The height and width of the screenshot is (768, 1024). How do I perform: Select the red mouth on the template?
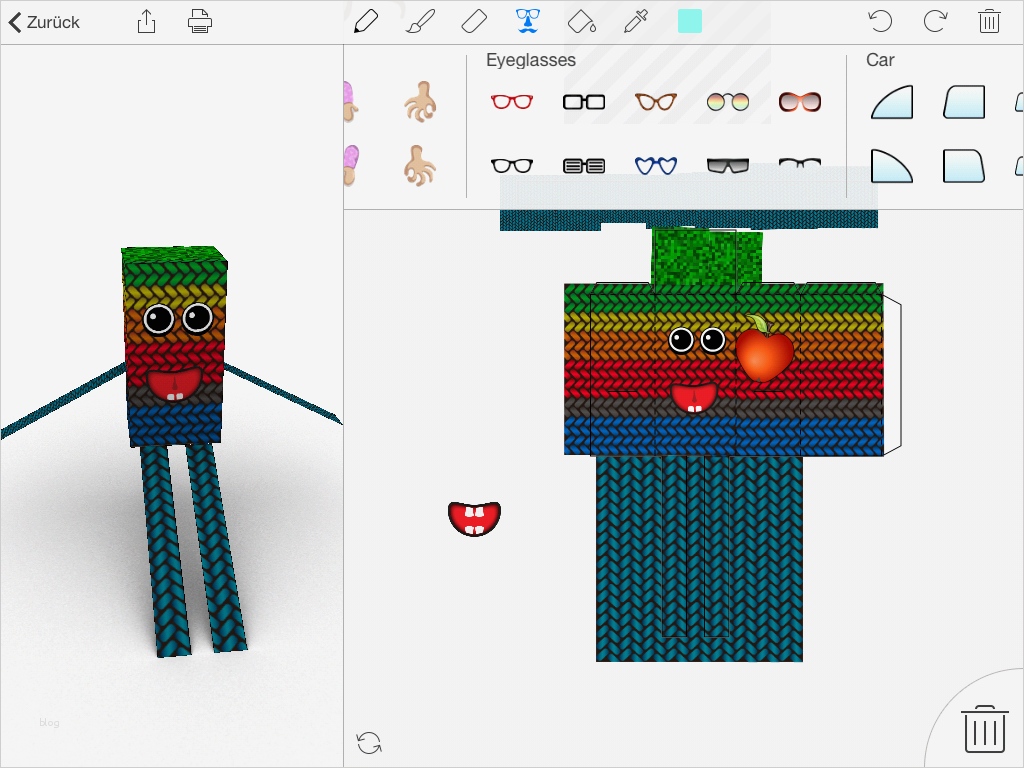tap(694, 398)
